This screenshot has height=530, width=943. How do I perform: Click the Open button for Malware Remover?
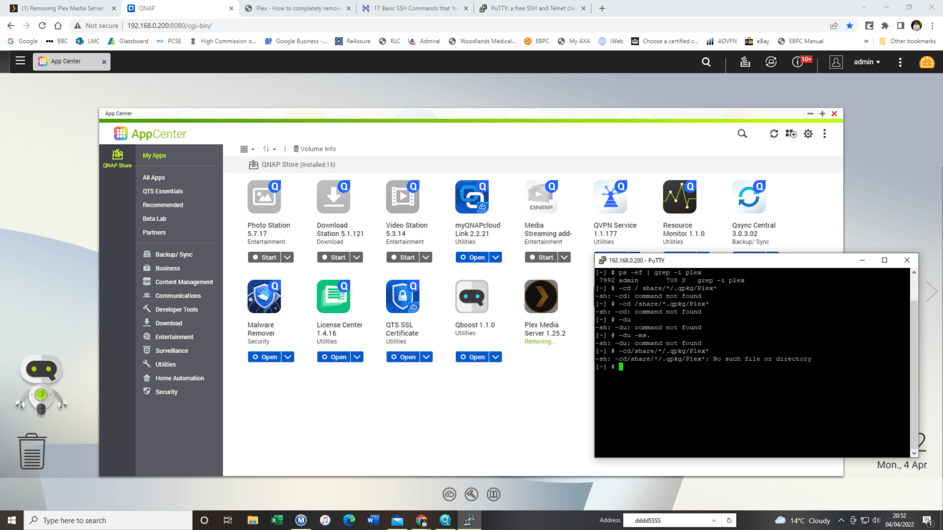(265, 357)
